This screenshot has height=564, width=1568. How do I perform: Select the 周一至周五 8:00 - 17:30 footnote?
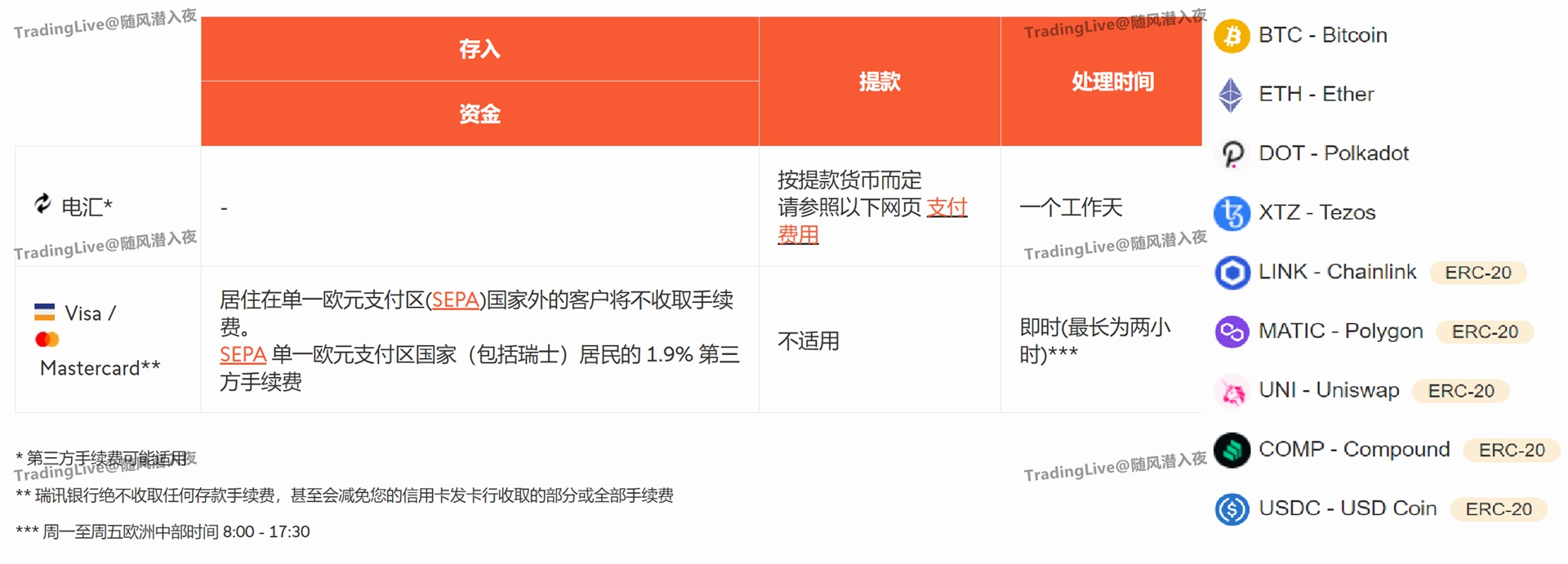pyautogui.click(x=163, y=532)
